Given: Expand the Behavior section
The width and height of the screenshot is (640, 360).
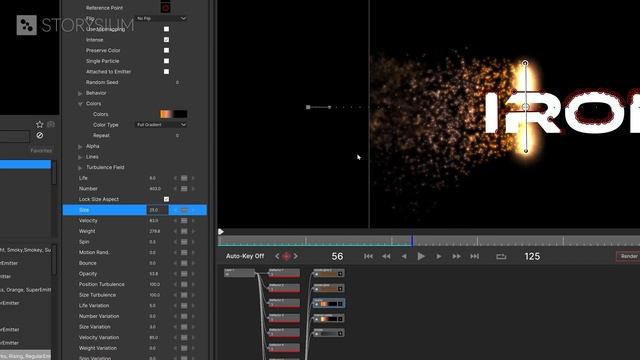Looking at the screenshot, I should click(80, 93).
